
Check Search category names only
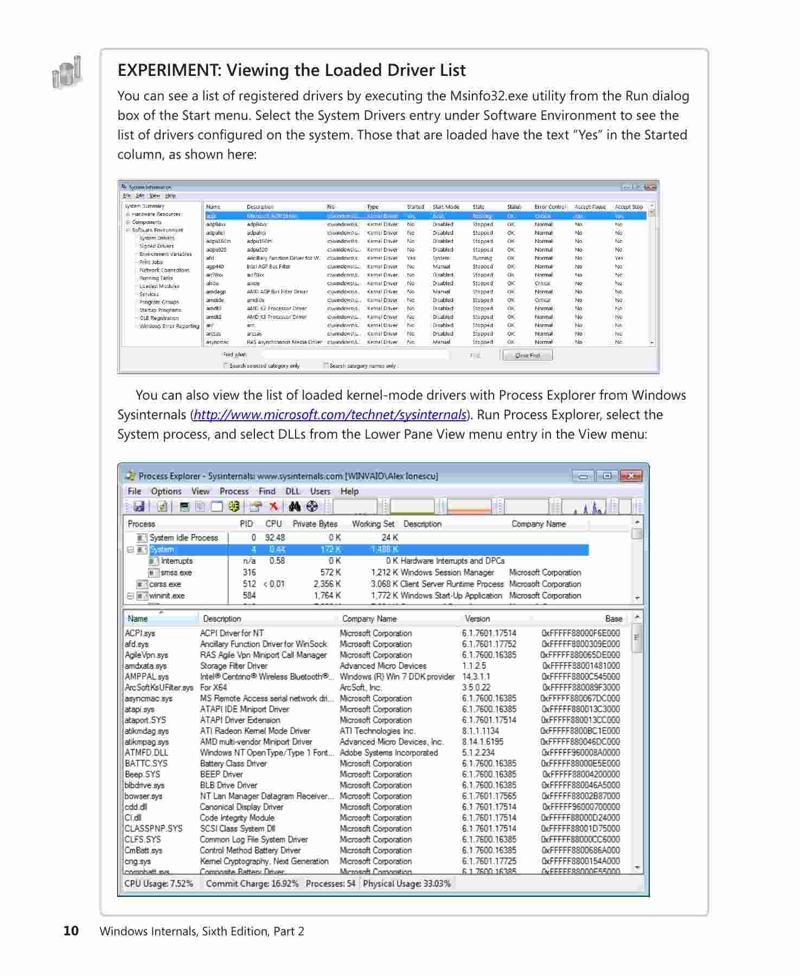[x=326, y=365]
